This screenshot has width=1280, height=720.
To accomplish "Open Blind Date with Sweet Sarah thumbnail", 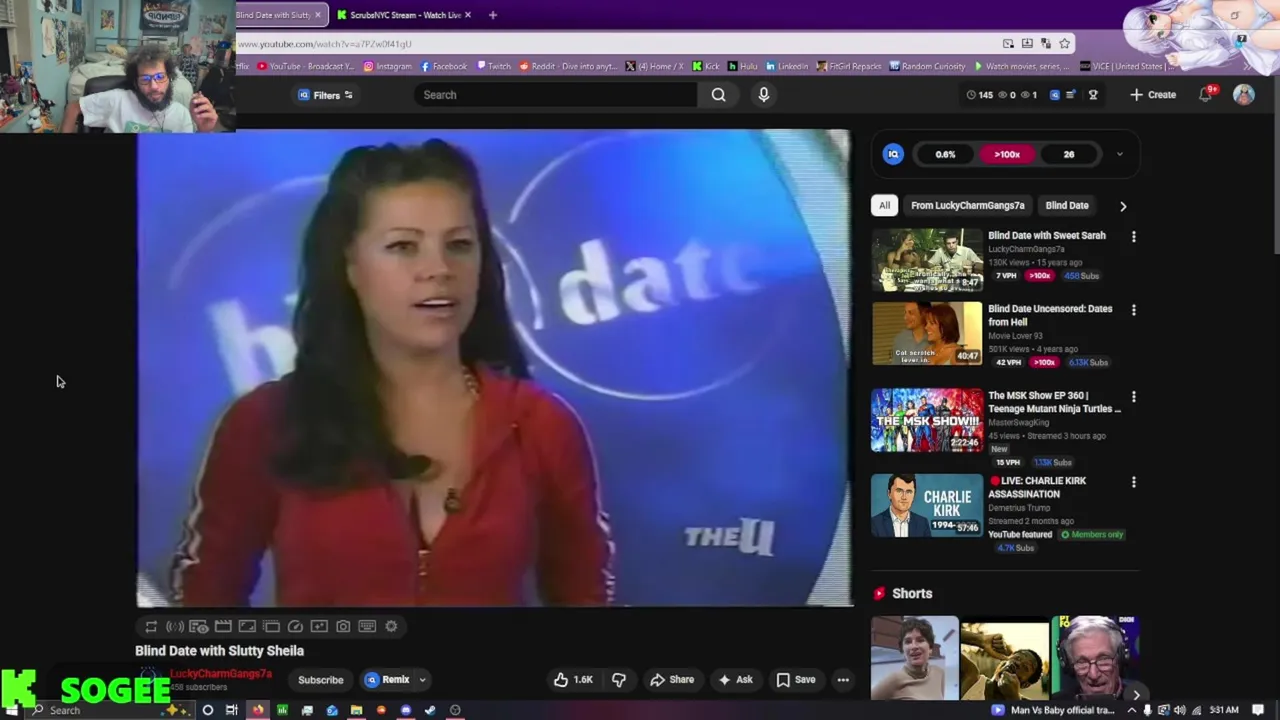I will coord(927,260).
